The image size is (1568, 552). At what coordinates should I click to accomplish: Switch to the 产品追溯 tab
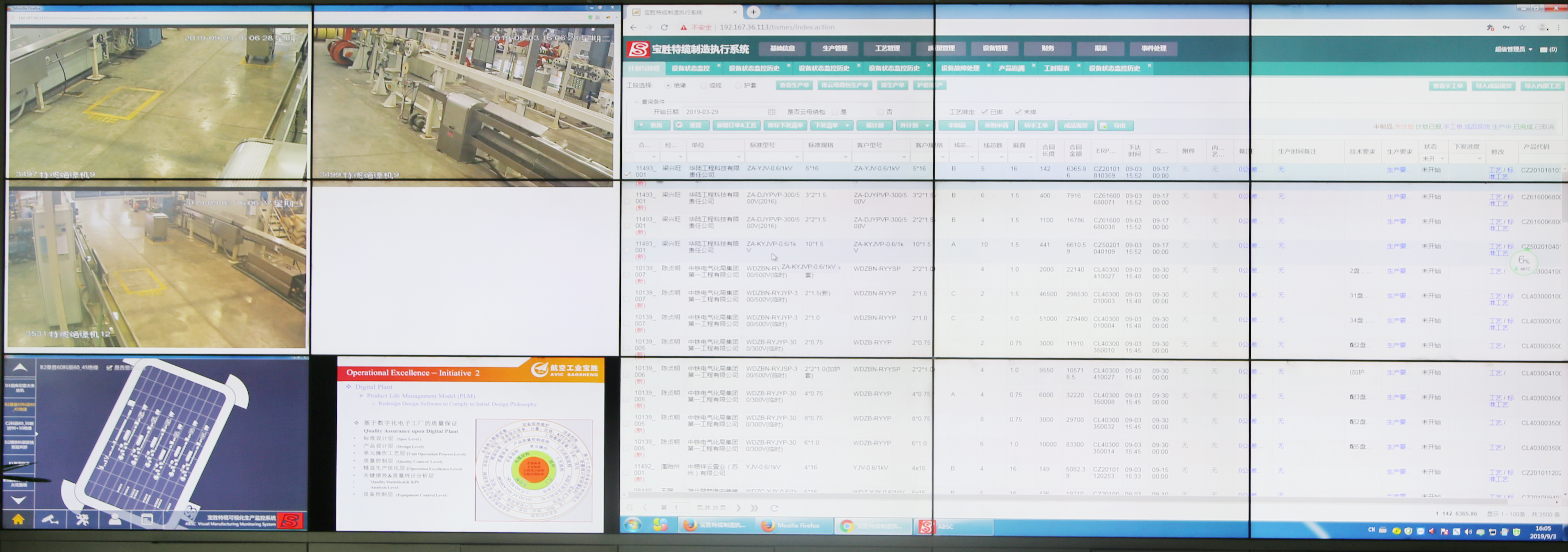1011,68
